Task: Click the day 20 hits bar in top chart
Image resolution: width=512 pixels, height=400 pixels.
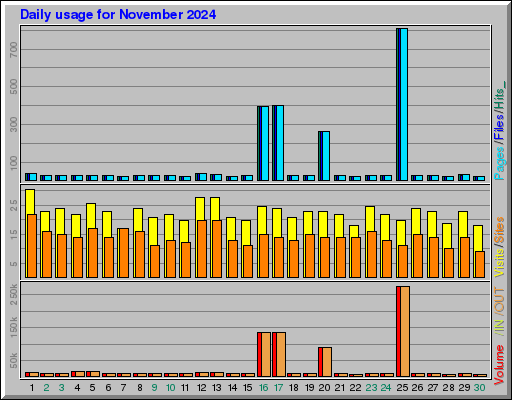Action: [x=324, y=156]
